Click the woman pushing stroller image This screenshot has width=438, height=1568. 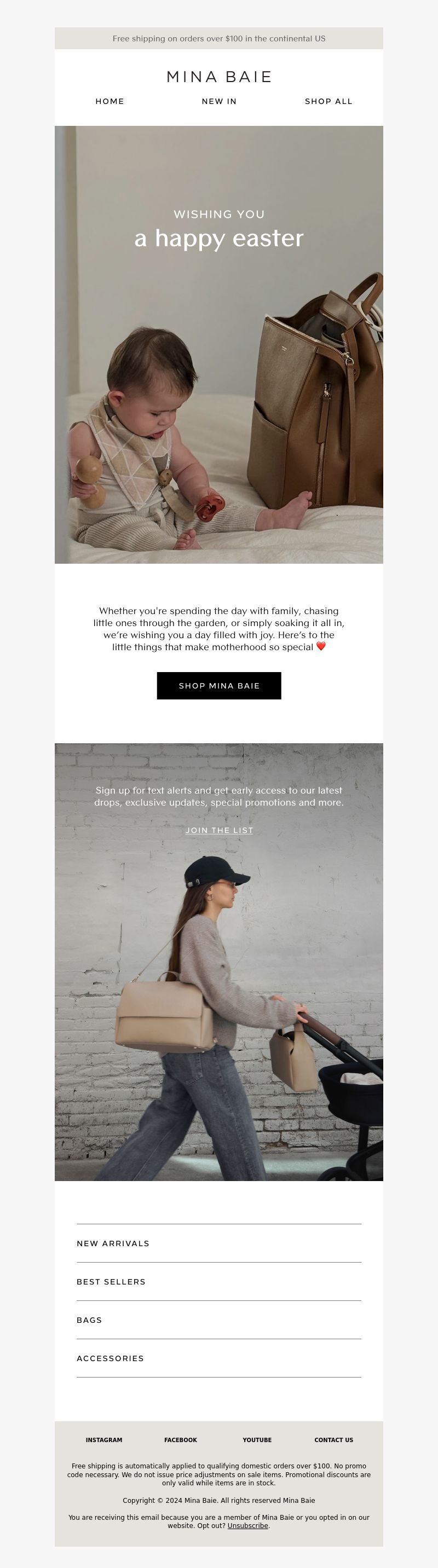point(218,962)
